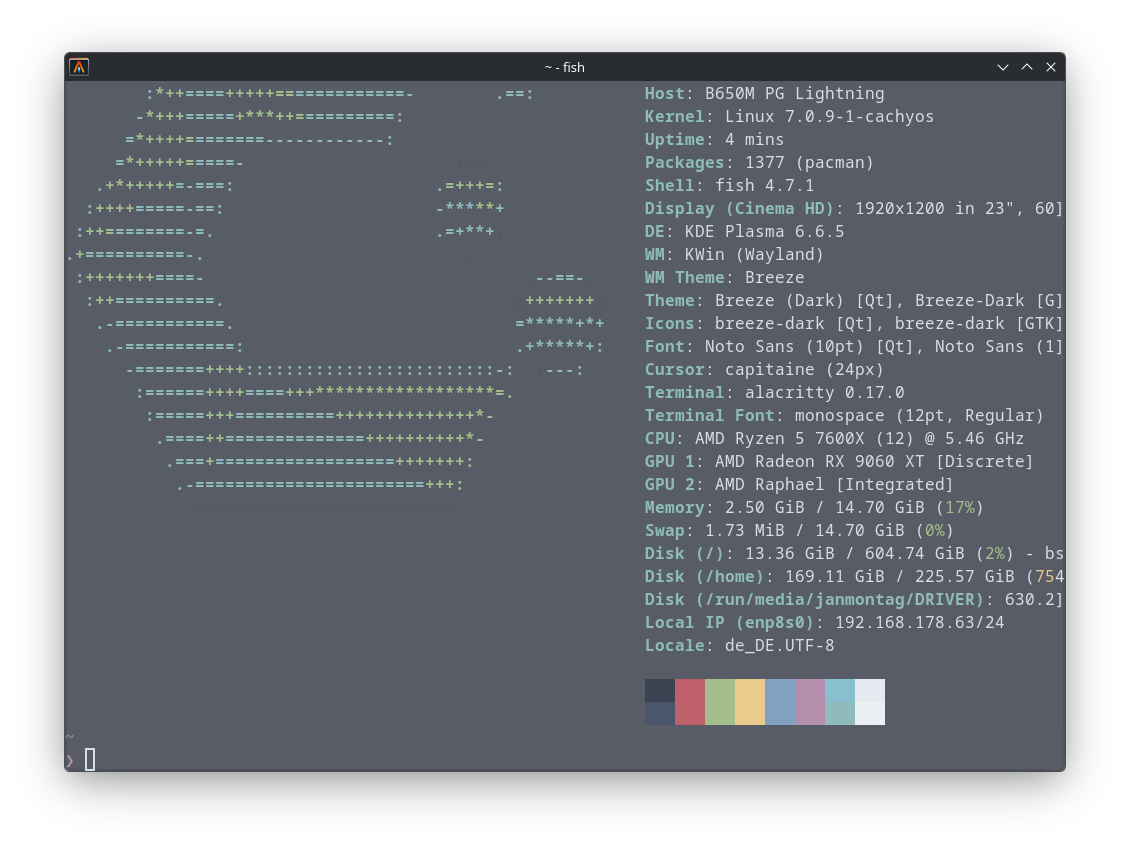Viewport: 1130px width, 848px height.
Task: Maximize the fish terminal window
Action: tap(1027, 67)
